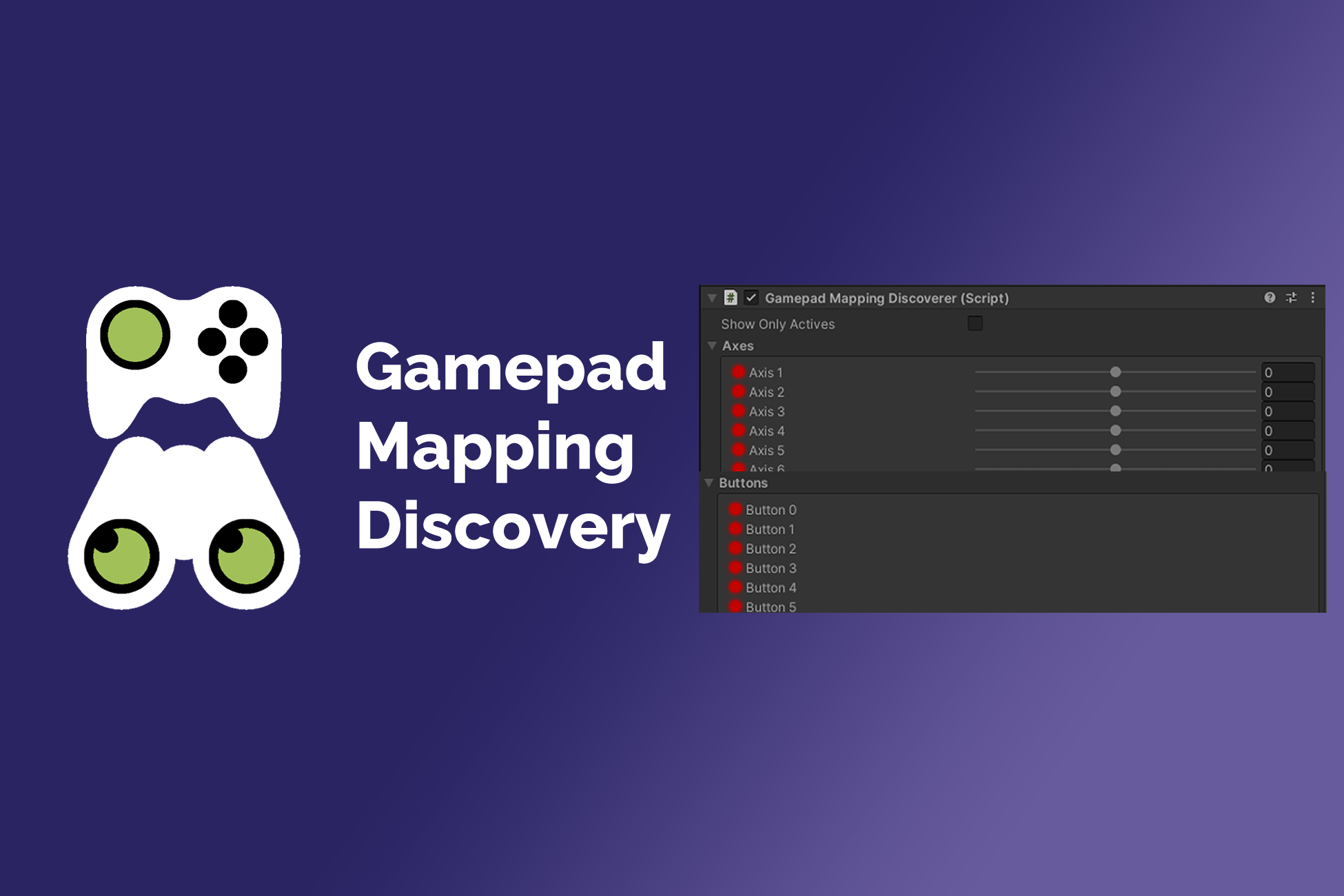1344x896 pixels.
Task: Uncheck the component enable checkbox in header
Action: tap(749, 298)
